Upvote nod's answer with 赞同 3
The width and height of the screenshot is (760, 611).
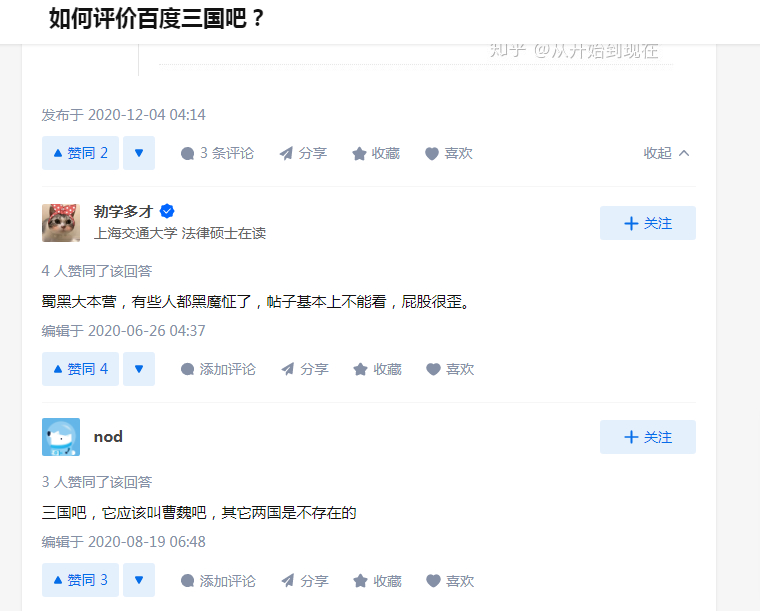coord(80,580)
